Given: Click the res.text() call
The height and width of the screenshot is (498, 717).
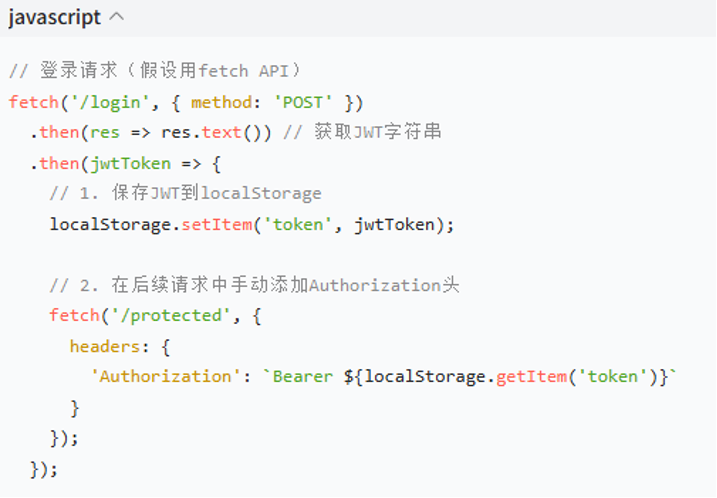Looking at the screenshot, I should click(216, 133).
